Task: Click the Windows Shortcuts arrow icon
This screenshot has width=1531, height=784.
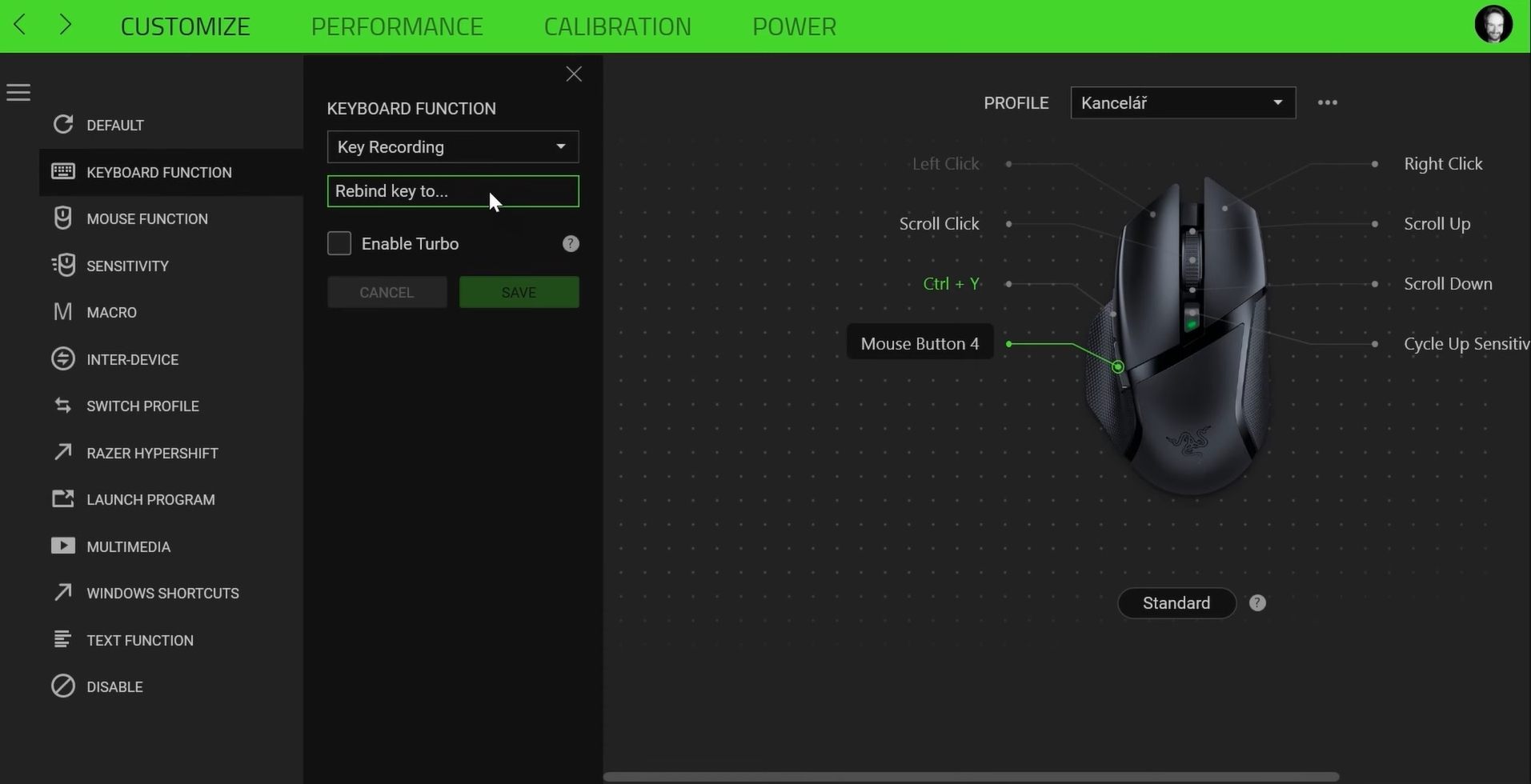Action: [63, 592]
